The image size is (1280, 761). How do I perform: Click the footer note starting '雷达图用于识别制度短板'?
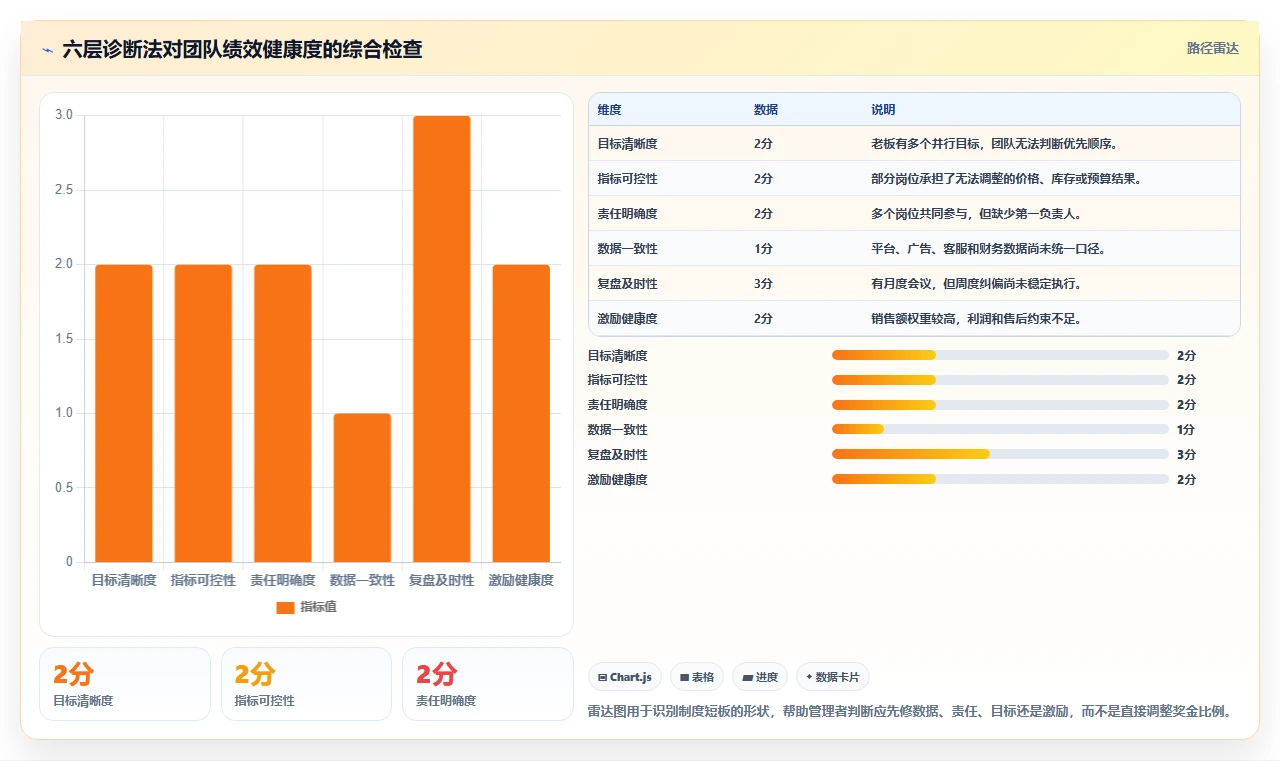click(x=910, y=712)
